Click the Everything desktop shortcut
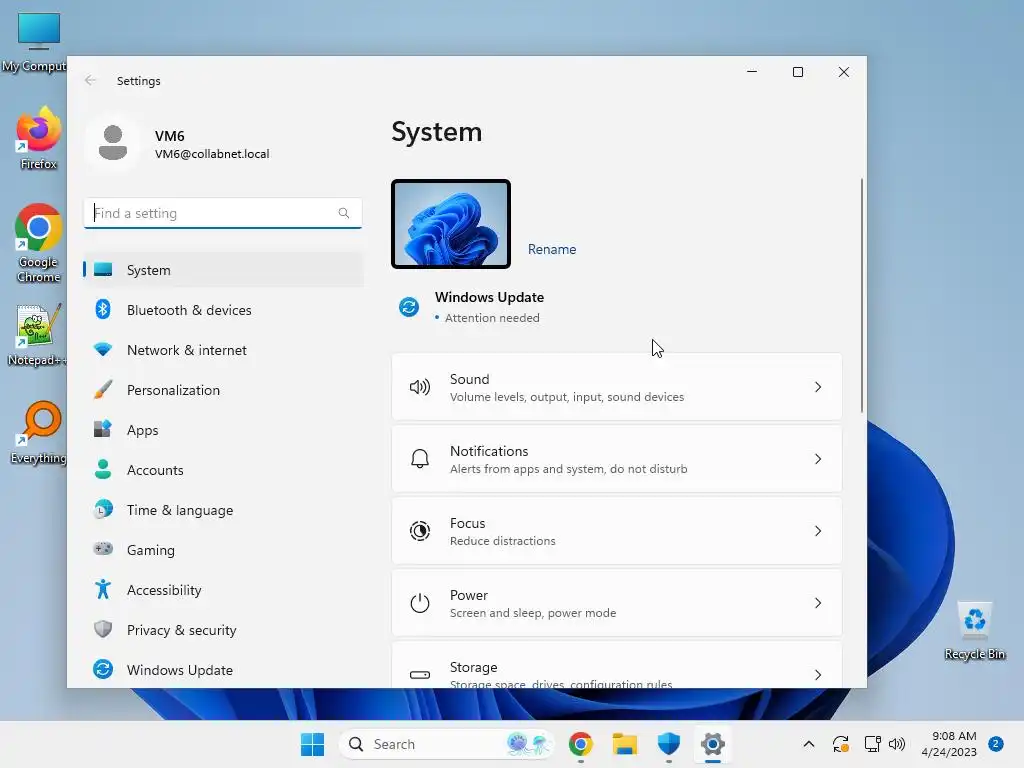Viewport: 1024px width, 768px height. pyautogui.click(x=38, y=433)
